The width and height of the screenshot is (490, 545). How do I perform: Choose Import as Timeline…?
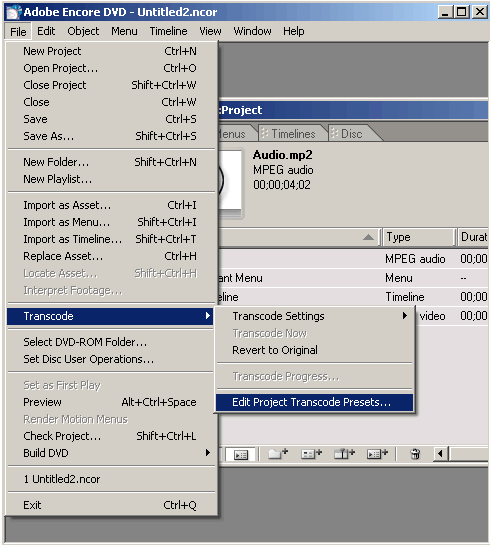click(x=111, y=239)
